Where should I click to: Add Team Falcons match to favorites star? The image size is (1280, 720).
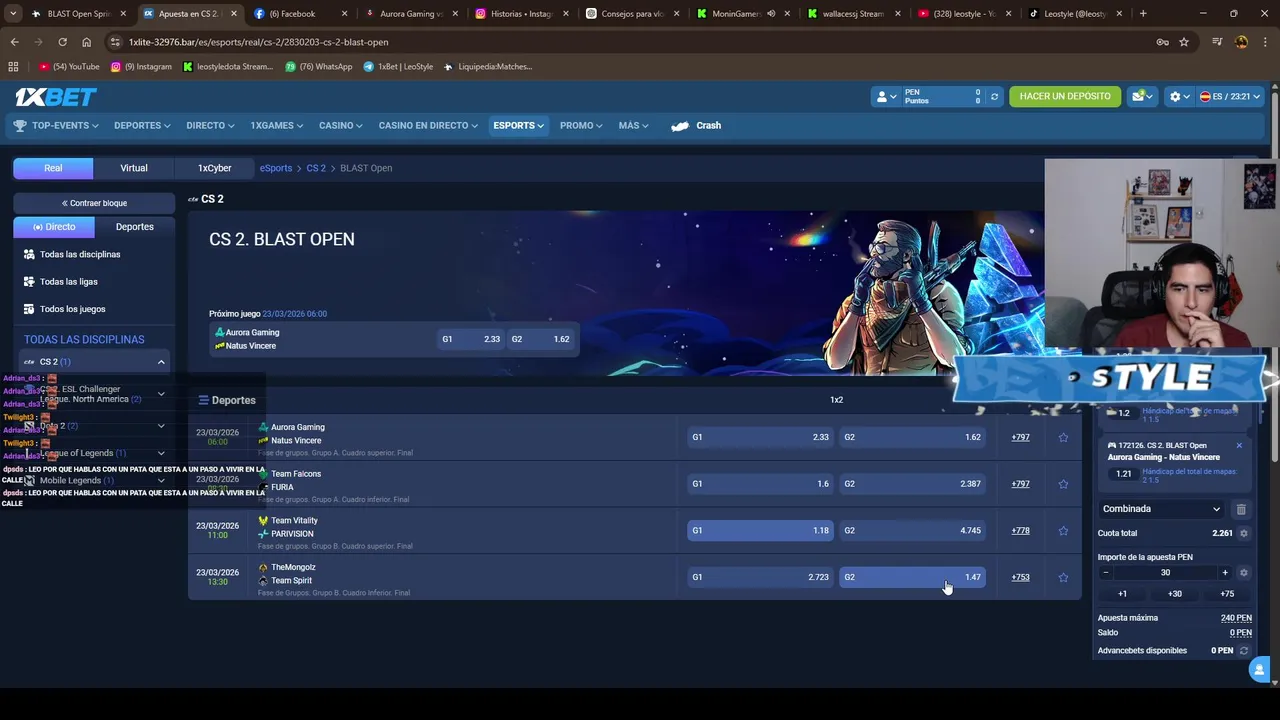click(x=1063, y=484)
